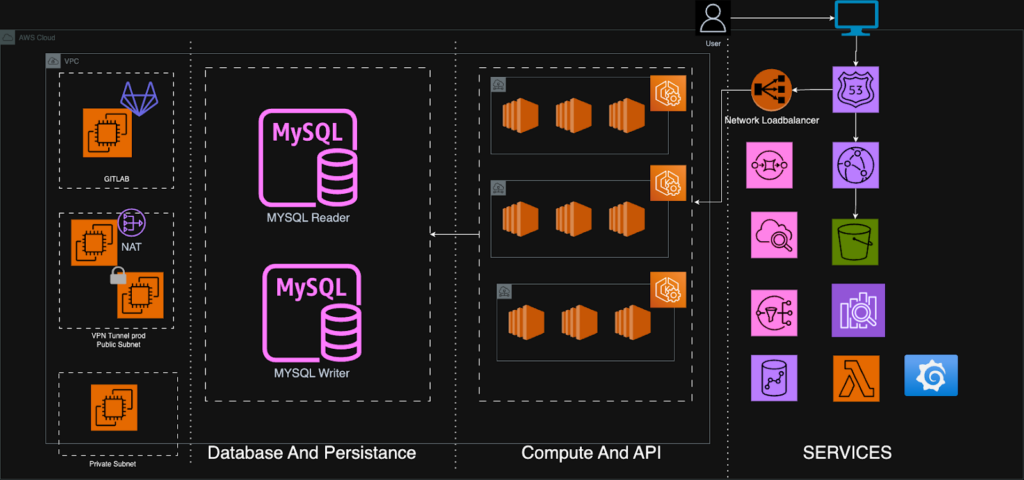Select the blue Grafana icon
This screenshot has width=1024, height=480.
tap(931, 375)
